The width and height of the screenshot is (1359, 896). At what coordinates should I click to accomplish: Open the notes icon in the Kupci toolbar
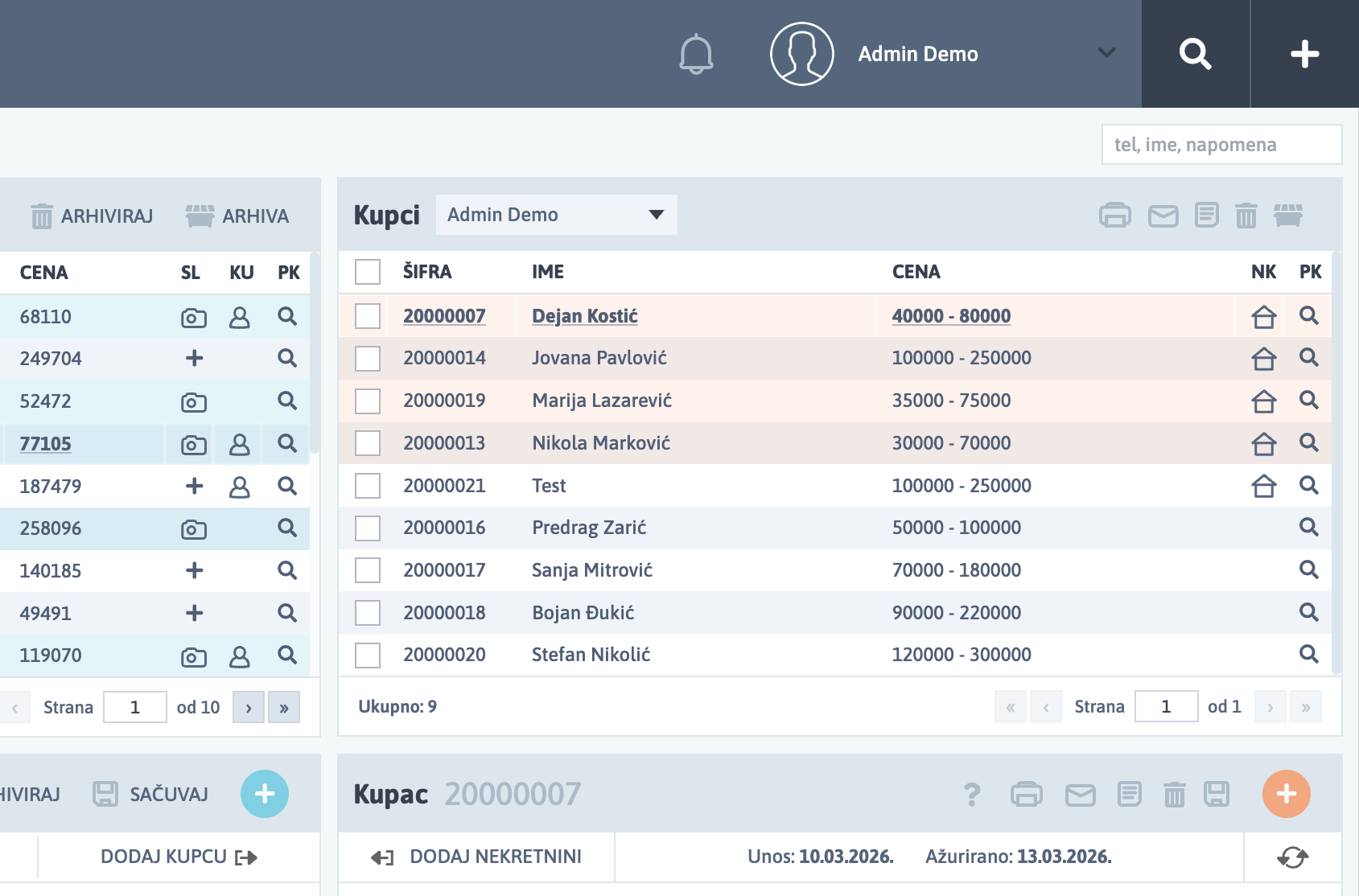[x=1207, y=215]
